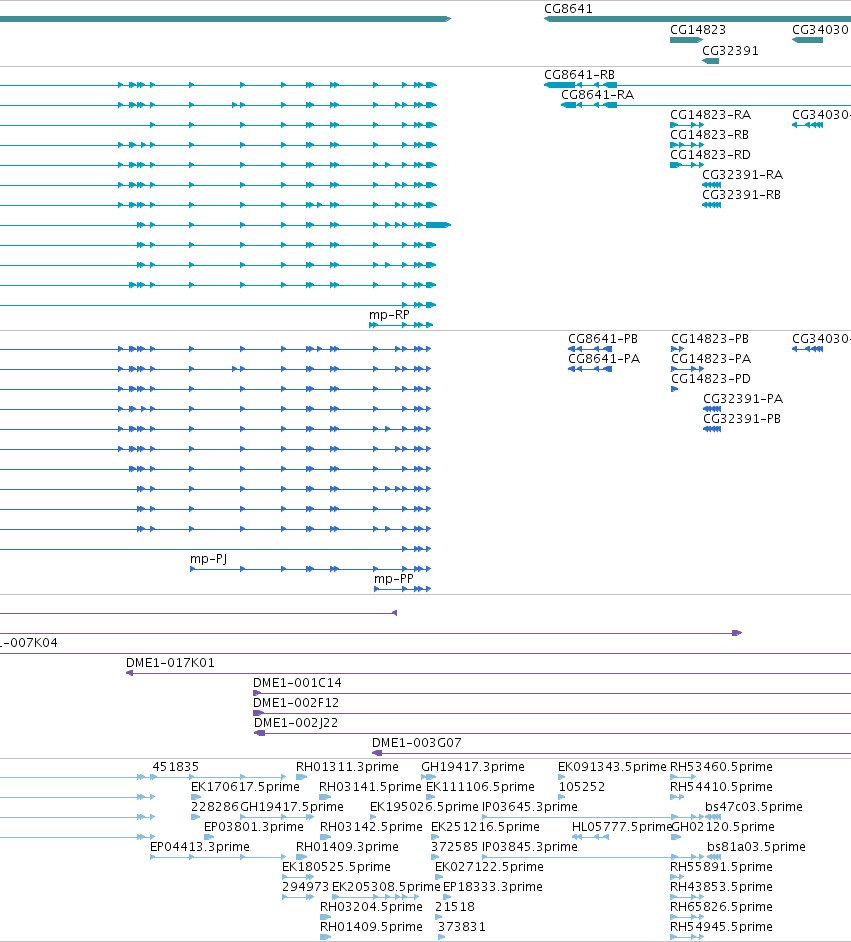Select EST EK111106.5prime
The height and width of the screenshot is (942, 851).
pos(480,787)
